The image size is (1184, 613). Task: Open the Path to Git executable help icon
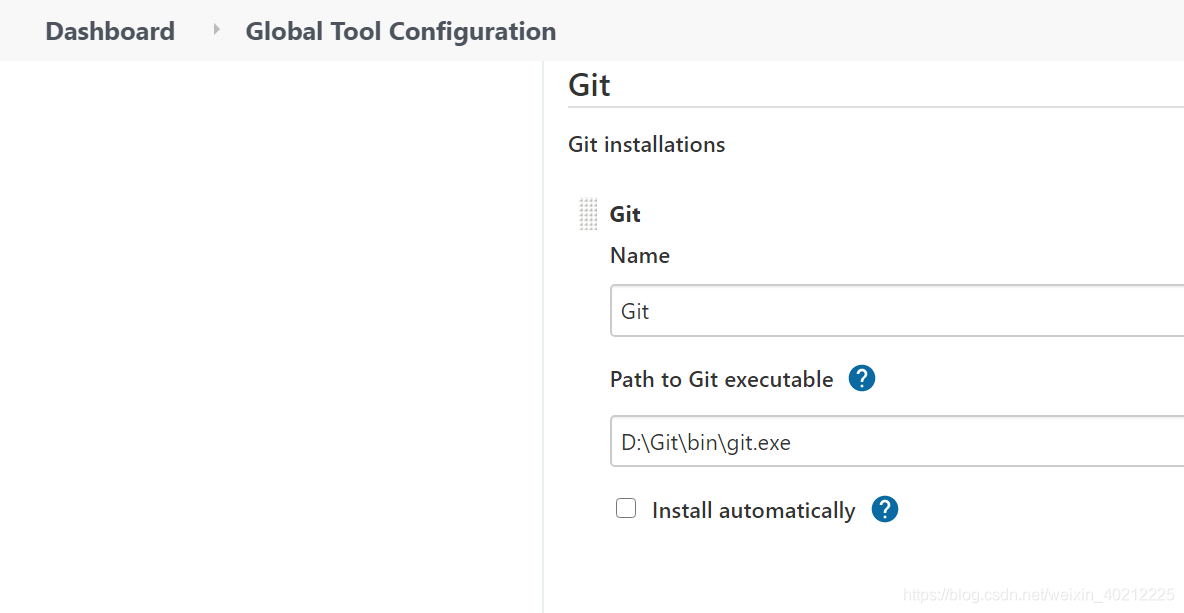click(861, 379)
